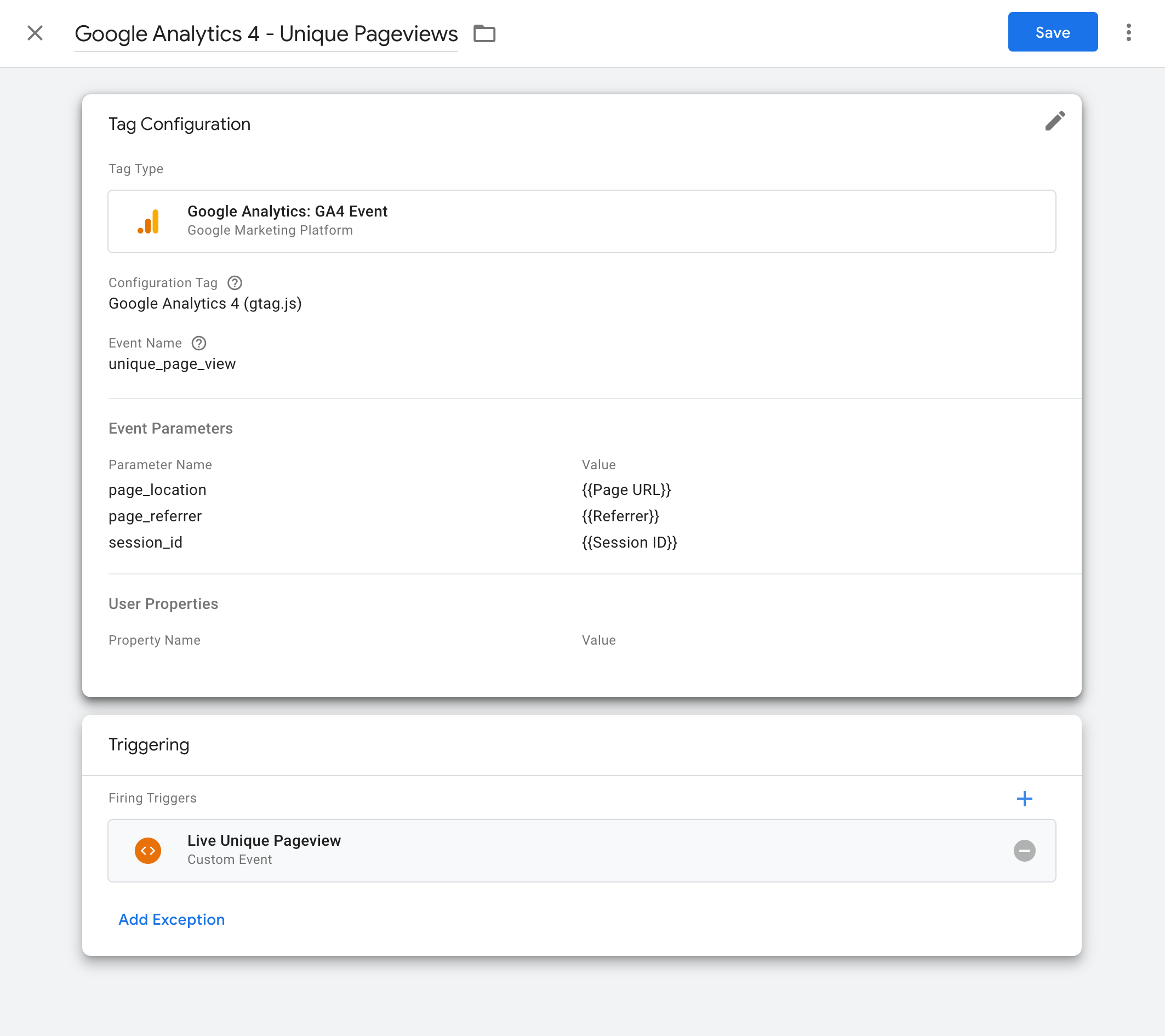Click the pencil to edit Tag Configuration
The width and height of the screenshot is (1165, 1036).
(1055, 121)
